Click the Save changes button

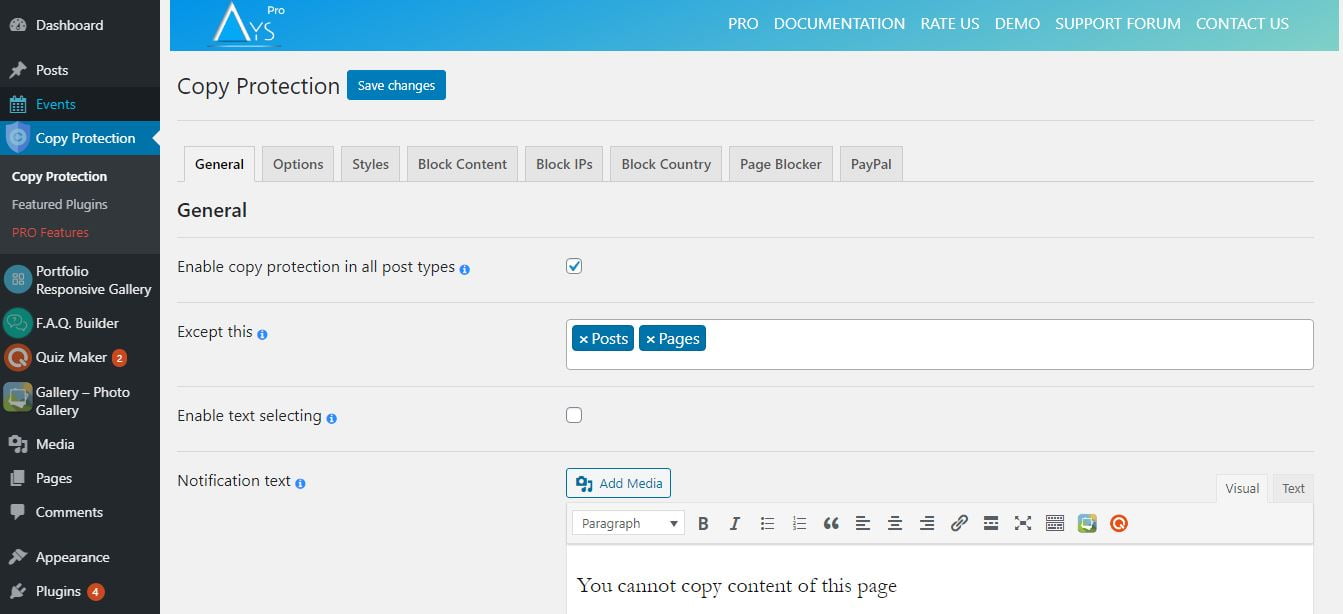coord(396,85)
